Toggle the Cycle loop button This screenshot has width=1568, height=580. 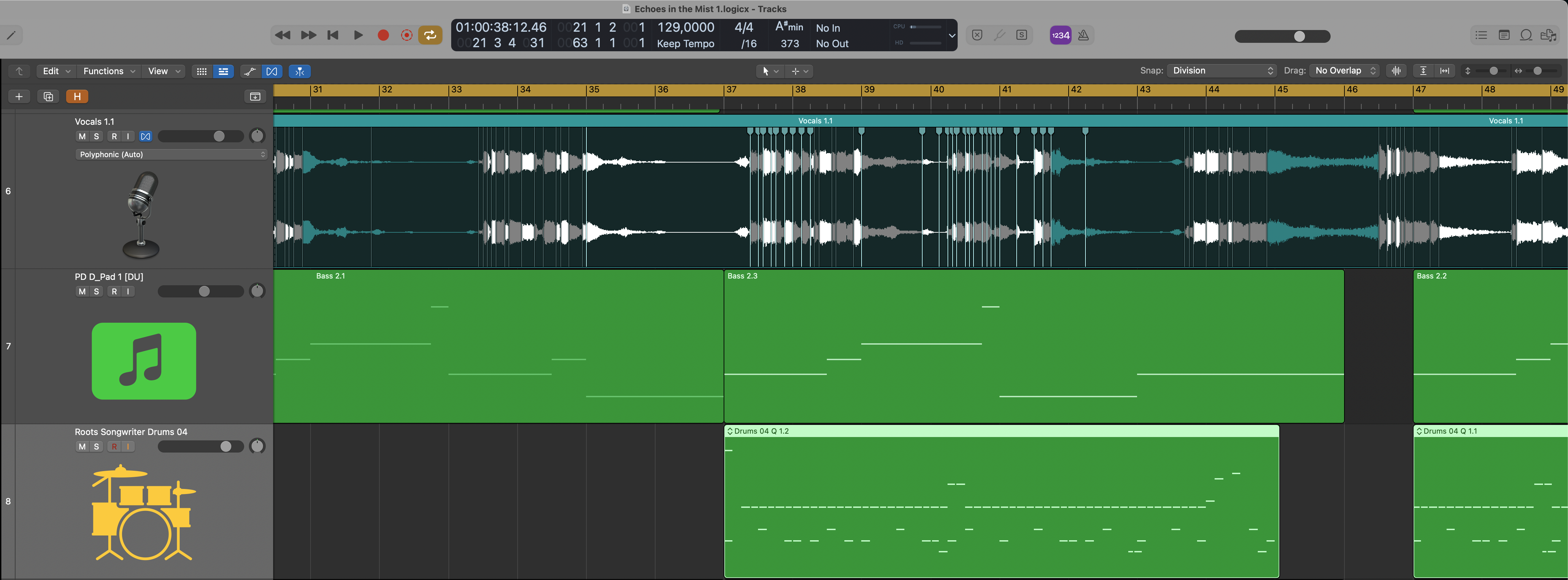(x=430, y=35)
